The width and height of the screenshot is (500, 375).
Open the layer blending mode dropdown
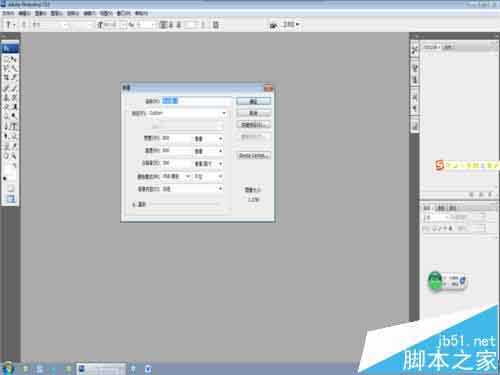pos(437,217)
